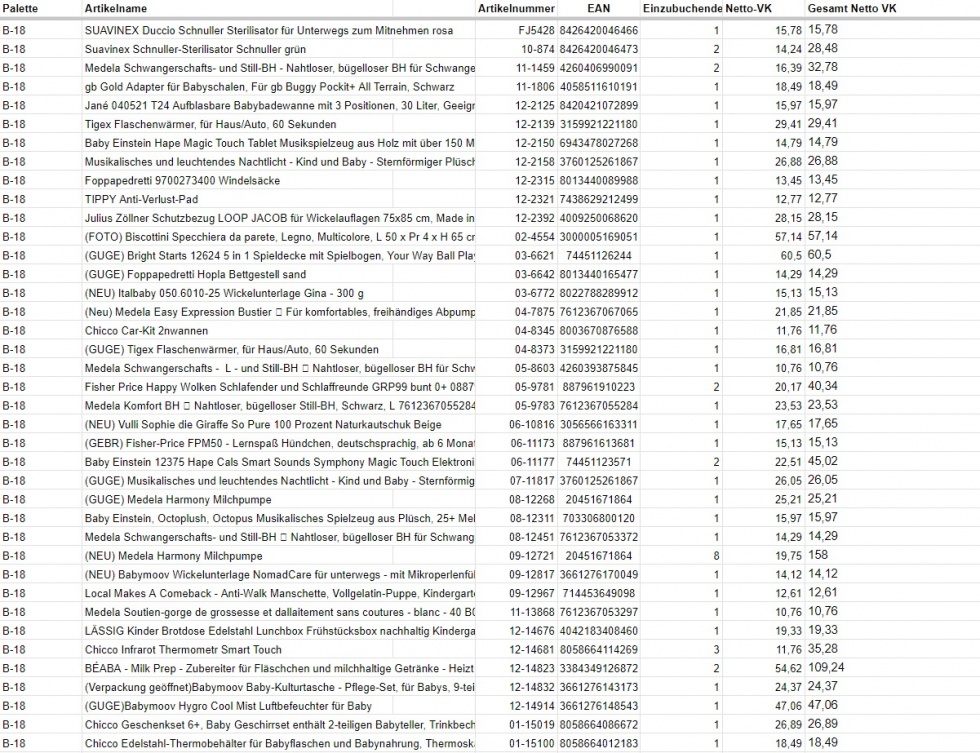The width and height of the screenshot is (980, 753).
Task: Click article number 07-11817
Action: [532, 480]
